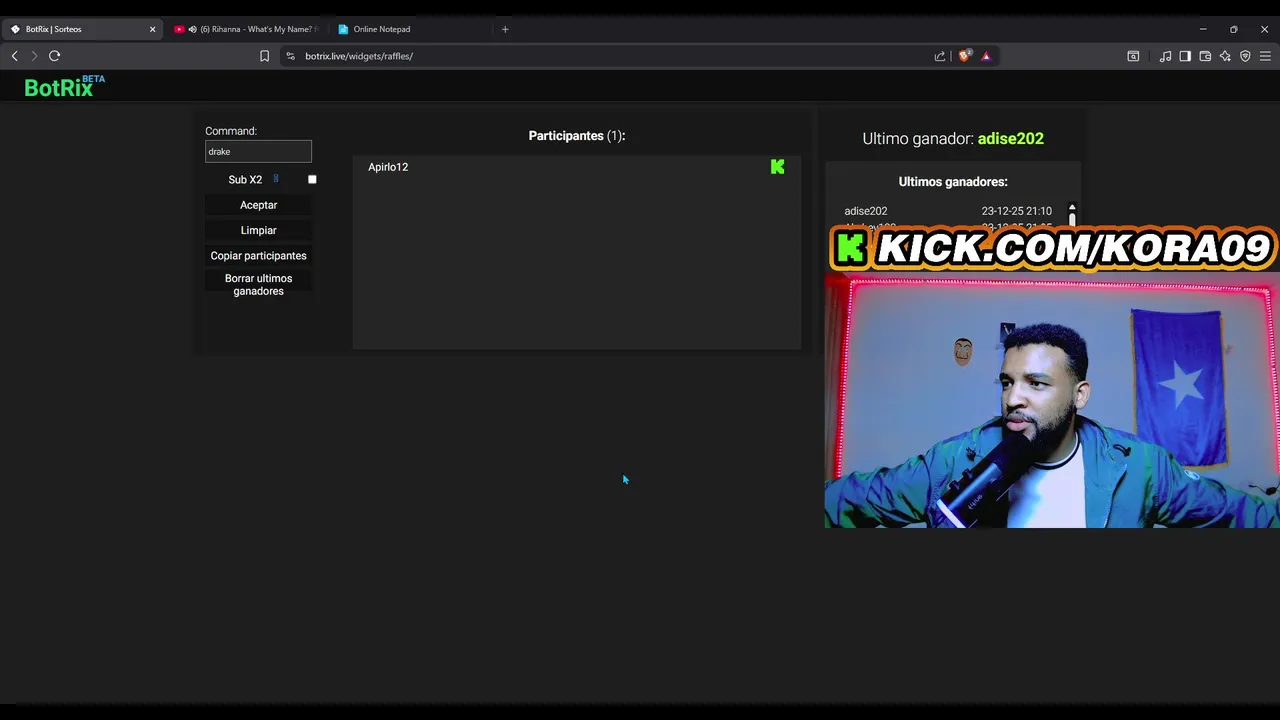Open the Brave Wallet icon

1205,56
